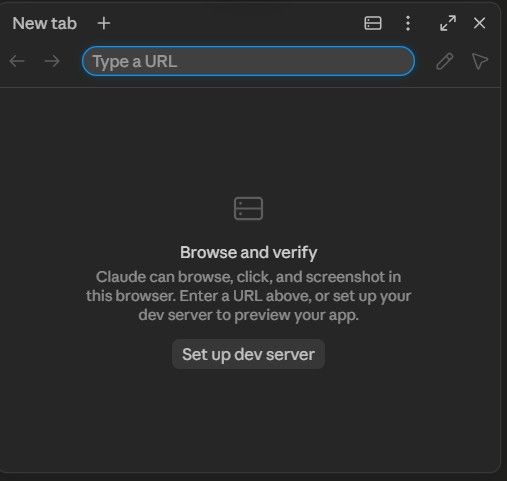The height and width of the screenshot is (481, 507).
Task: Focus the Type a URL field
Action: click(248, 61)
